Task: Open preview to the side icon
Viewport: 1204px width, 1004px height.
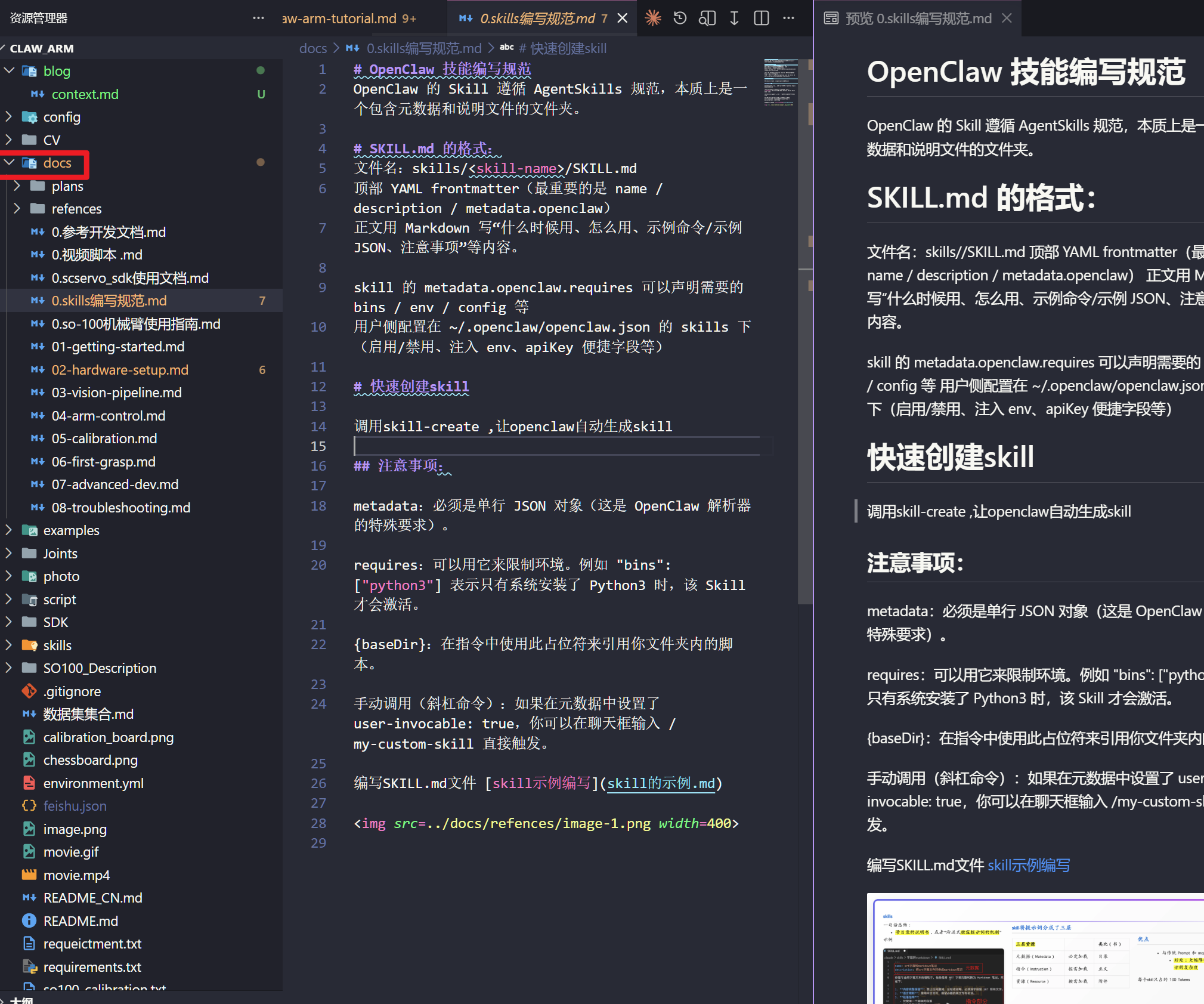Action: 707,18
